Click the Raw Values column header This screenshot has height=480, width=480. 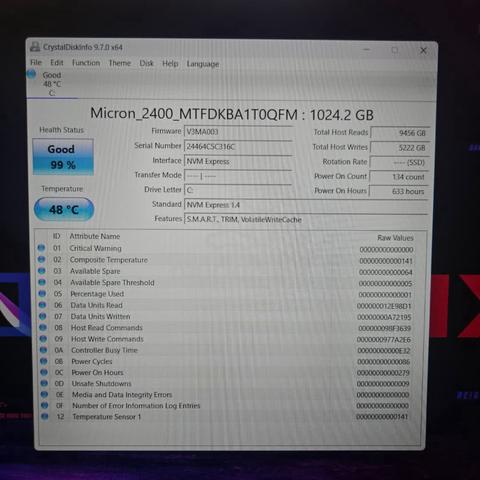395,238
